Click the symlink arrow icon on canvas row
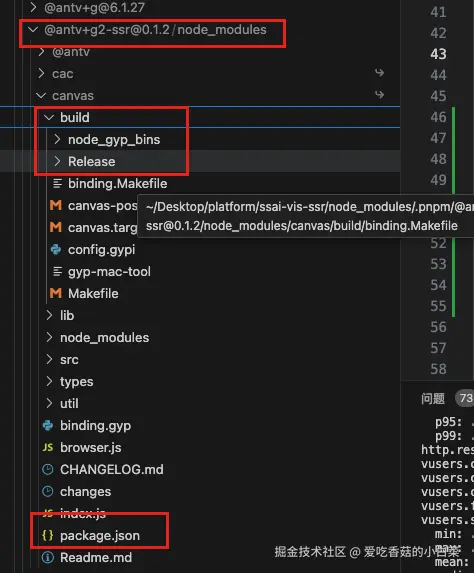The height and width of the screenshot is (573, 474). (x=379, y=95)
